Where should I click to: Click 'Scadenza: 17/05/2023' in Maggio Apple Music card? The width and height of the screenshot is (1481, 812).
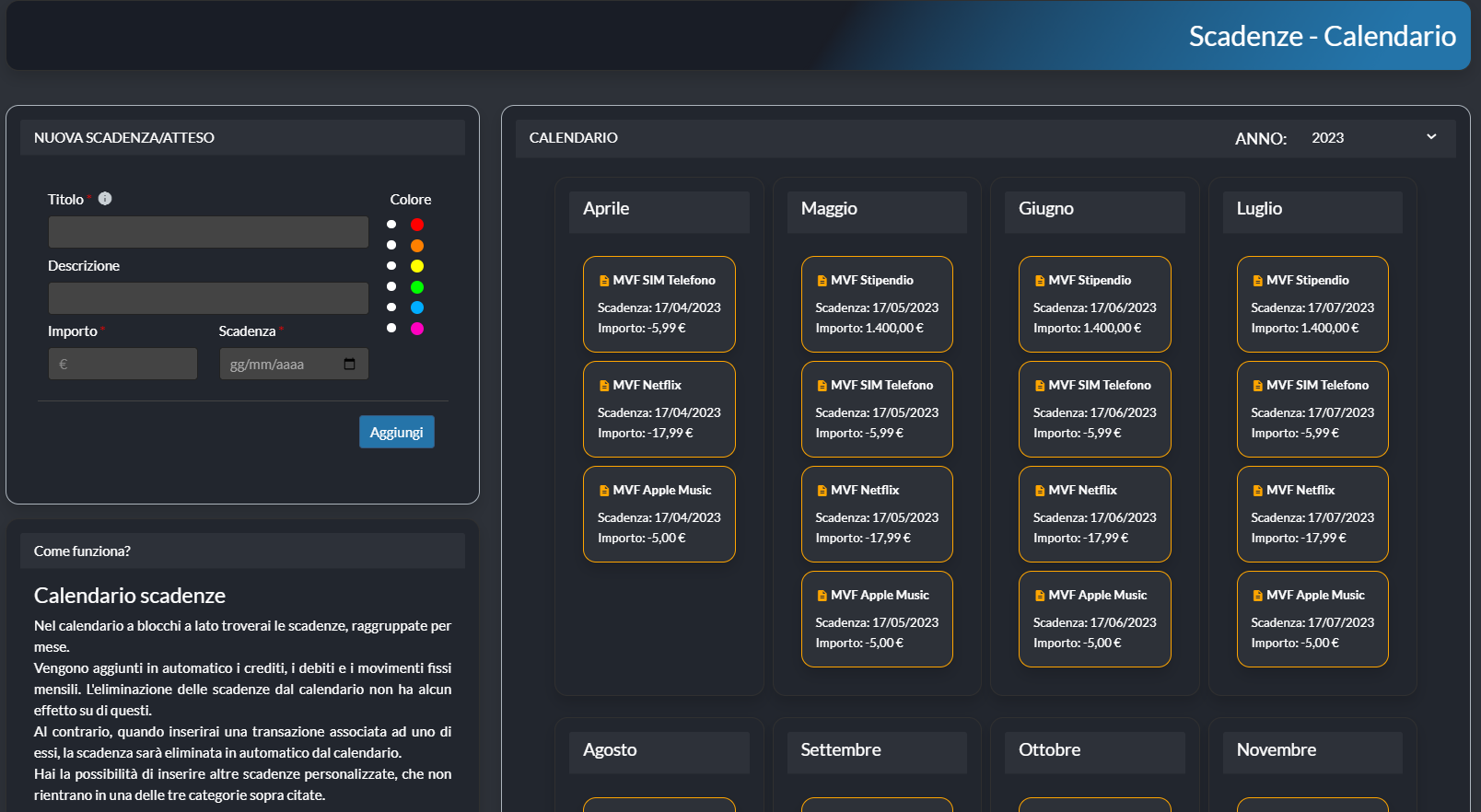point(877,622)
